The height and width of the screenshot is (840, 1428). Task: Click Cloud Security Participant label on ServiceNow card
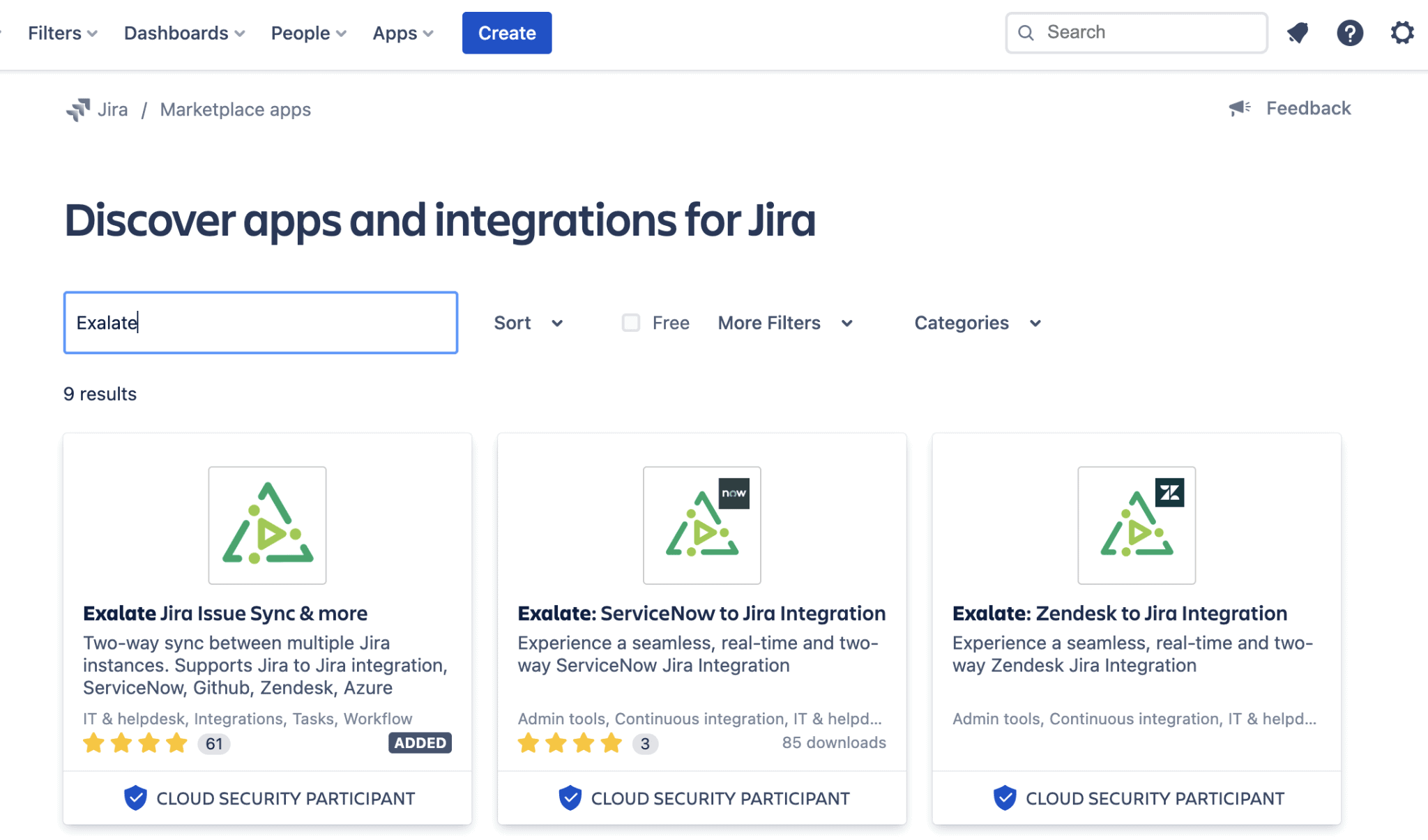tap(720, 798)
